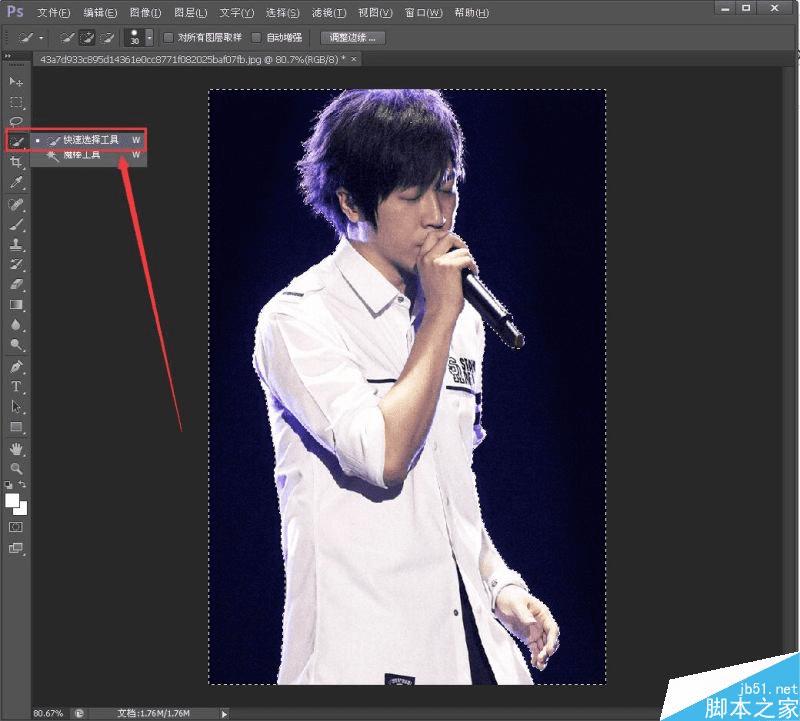Enable 对所有图层取样 checkbox
This screenshot has width=800, height=721.
(168, 37)
